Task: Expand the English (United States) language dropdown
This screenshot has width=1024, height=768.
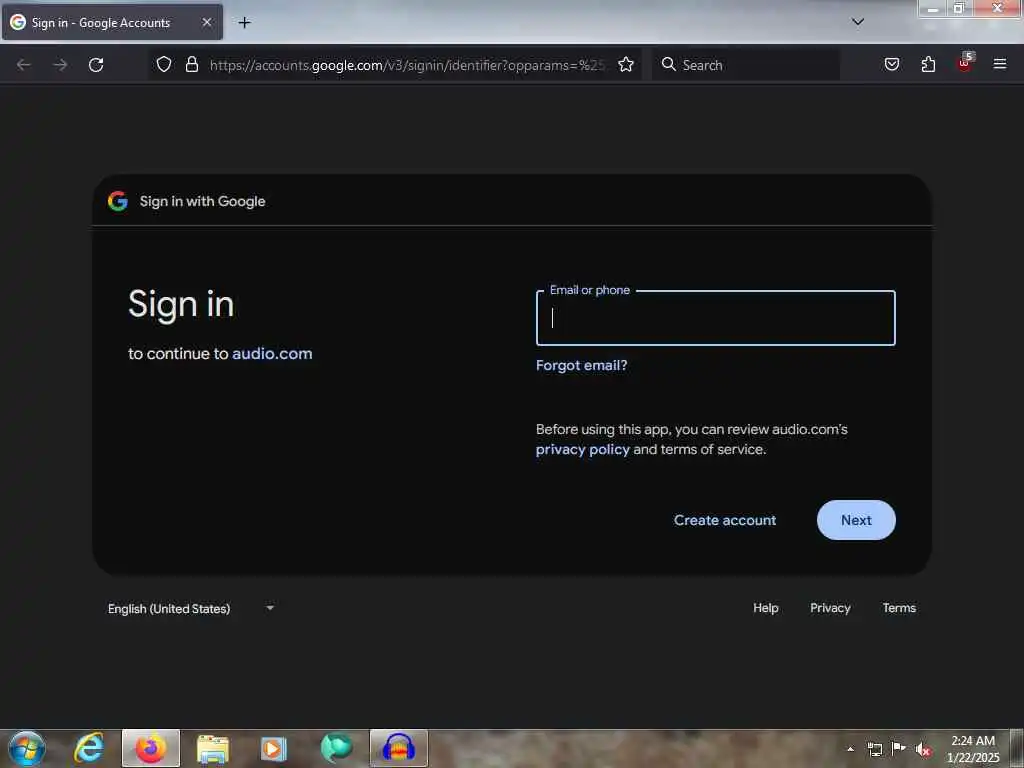Action: coord(191,608)
